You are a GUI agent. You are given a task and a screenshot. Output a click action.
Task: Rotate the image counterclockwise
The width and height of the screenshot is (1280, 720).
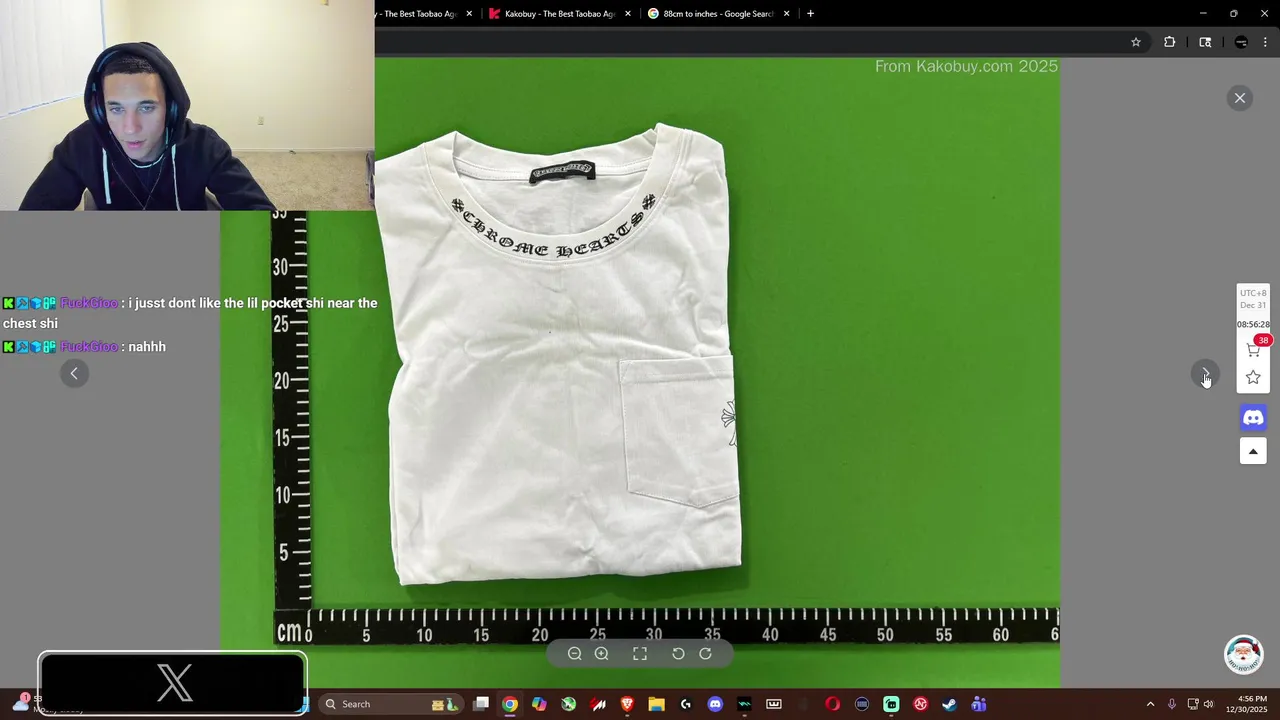pos(678,654)
